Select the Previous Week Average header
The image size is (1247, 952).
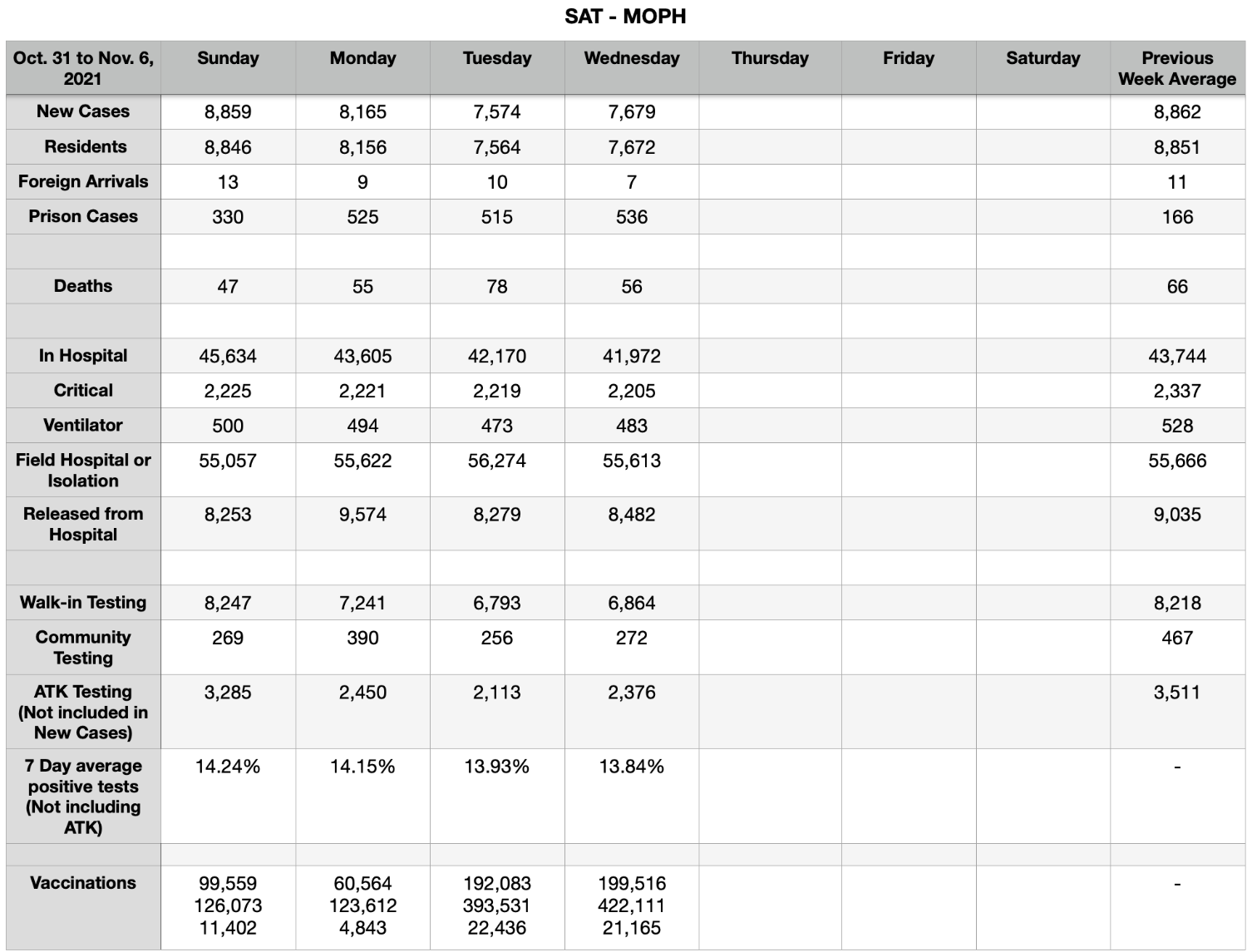point(1177,68)
